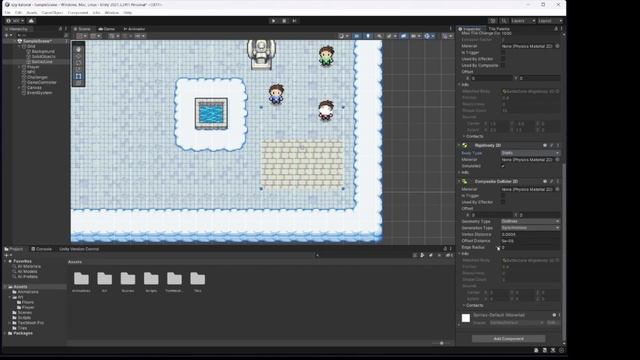Open the Tiles folder thumbnail
640x360 pixels.
[x=198, y=279]
